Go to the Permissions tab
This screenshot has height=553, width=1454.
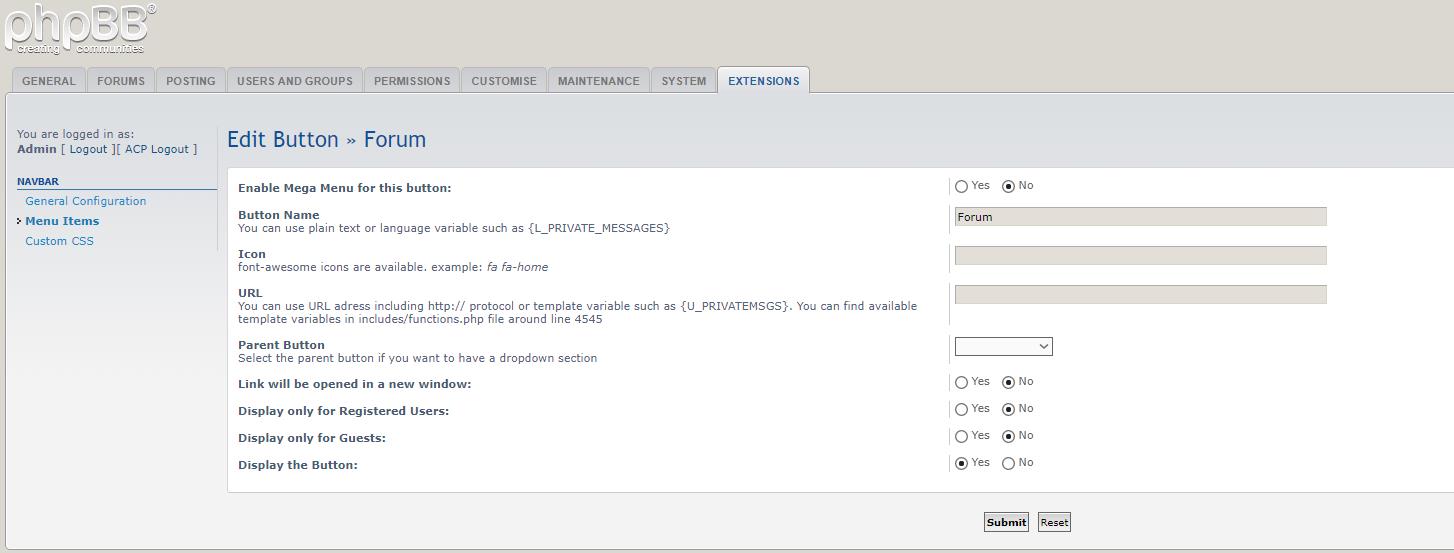tap(412, 81)
